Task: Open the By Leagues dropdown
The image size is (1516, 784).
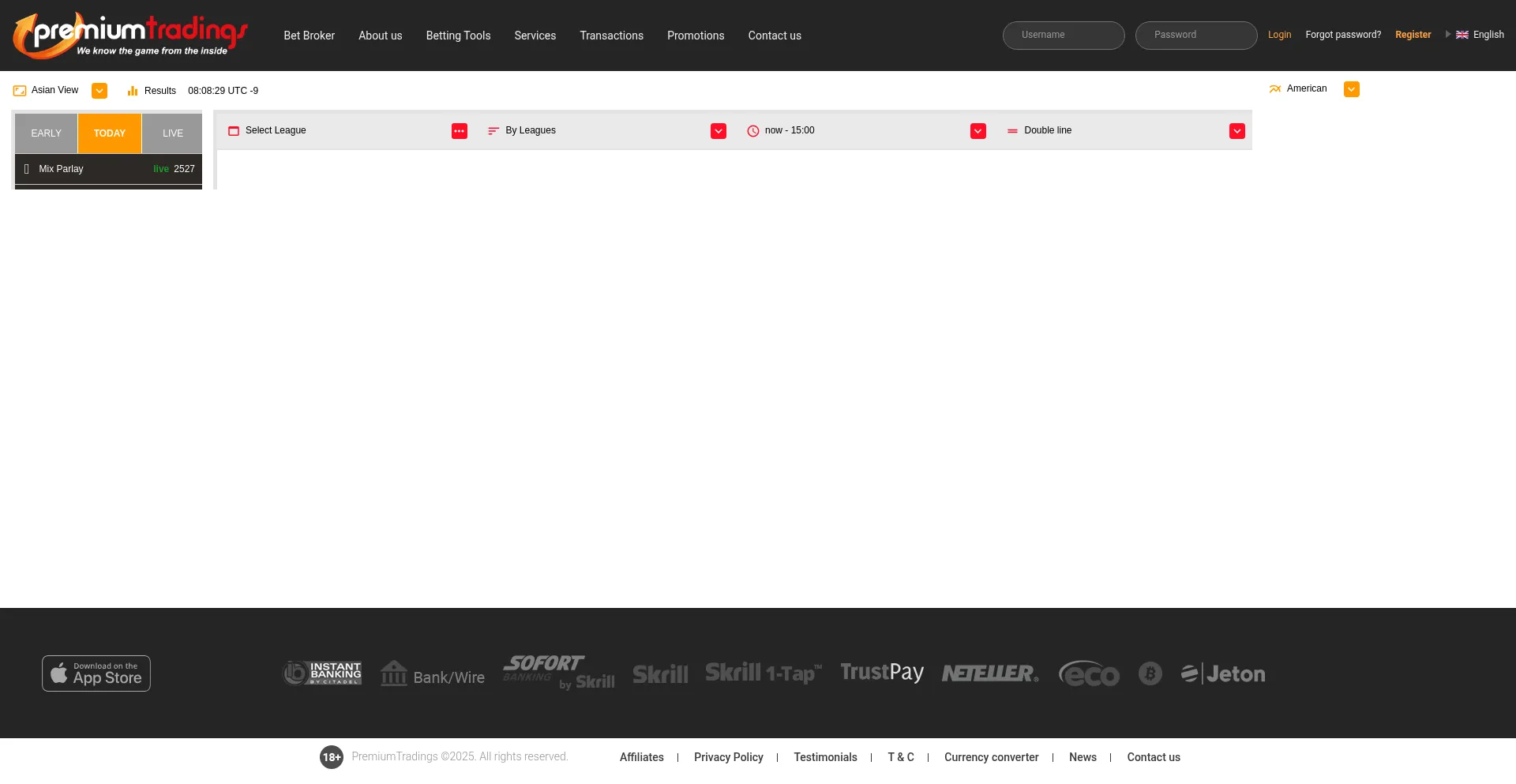Action: click(718, 131)
